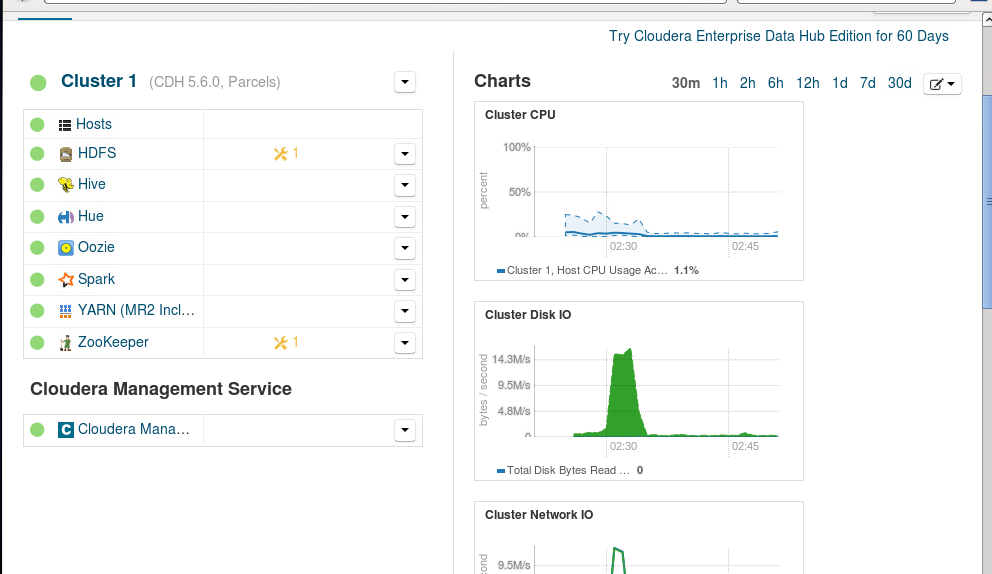
Task: Select the 30m time range
Action: coord(686,83)
